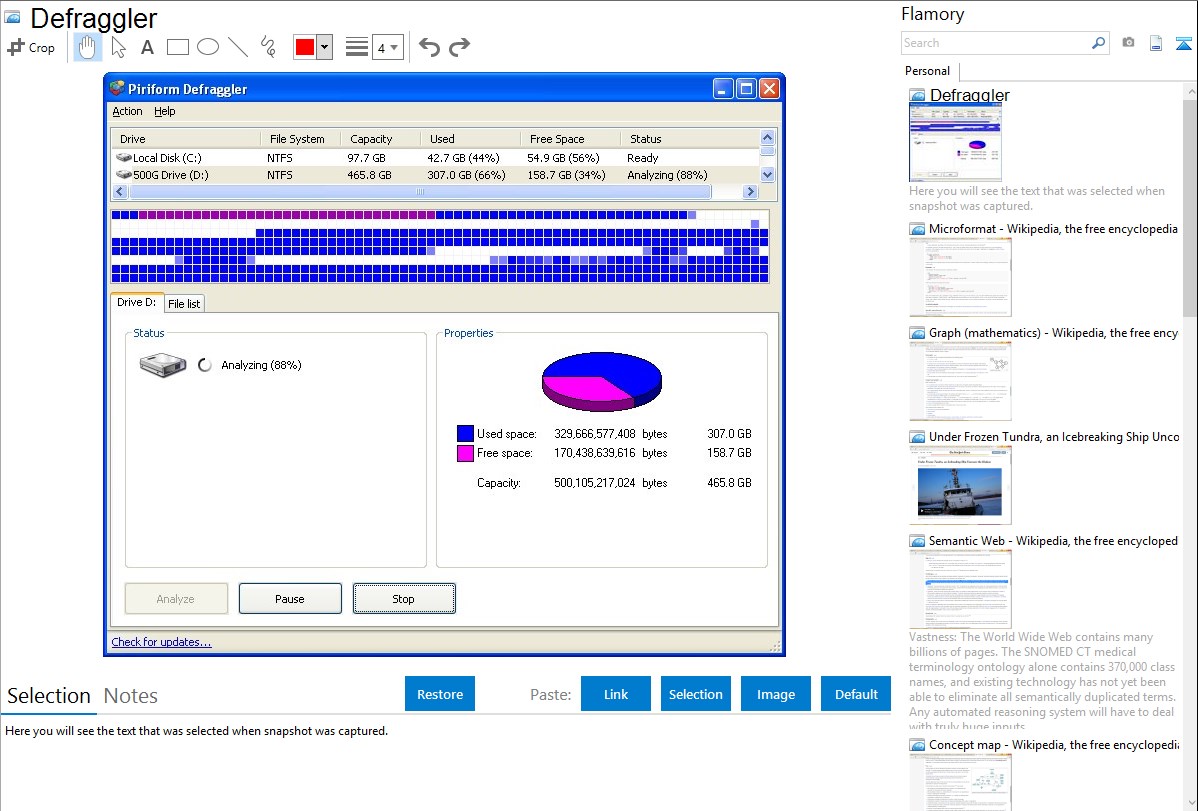Click the Drive column header
Screen dimensions: 1198x811
(186, 138)
